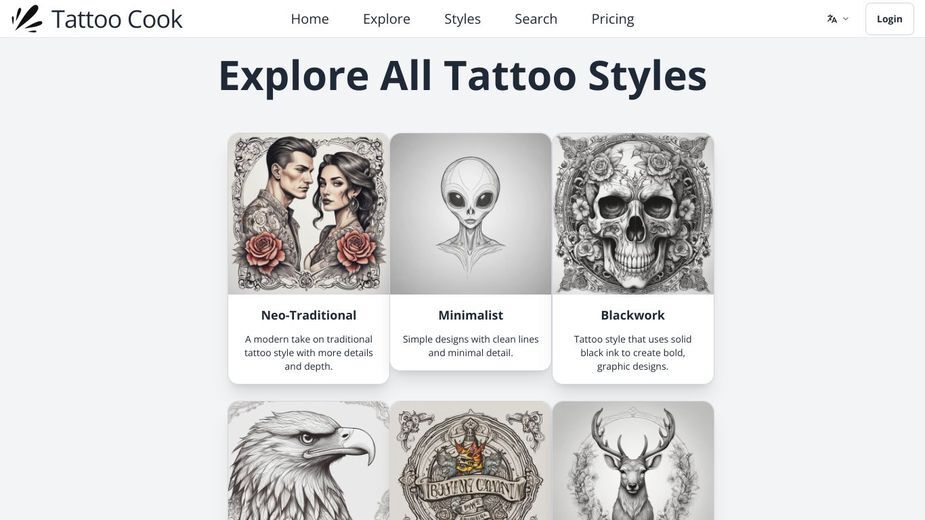Click the Neo-Traditional style title
925x520 pixels.
click(x=309, y=315)
